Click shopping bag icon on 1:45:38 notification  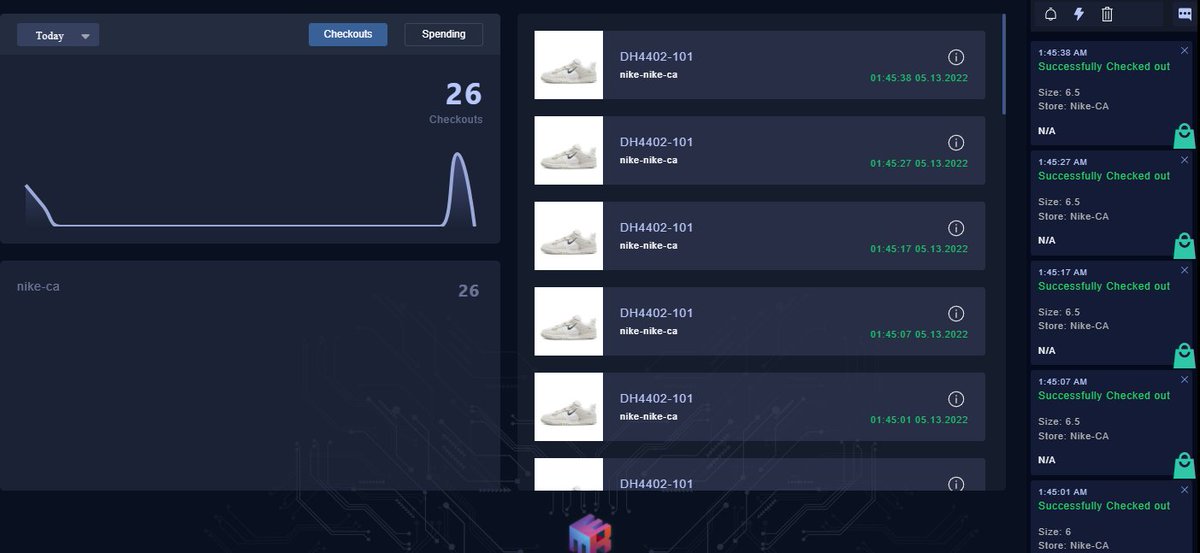pos(1184,136)
